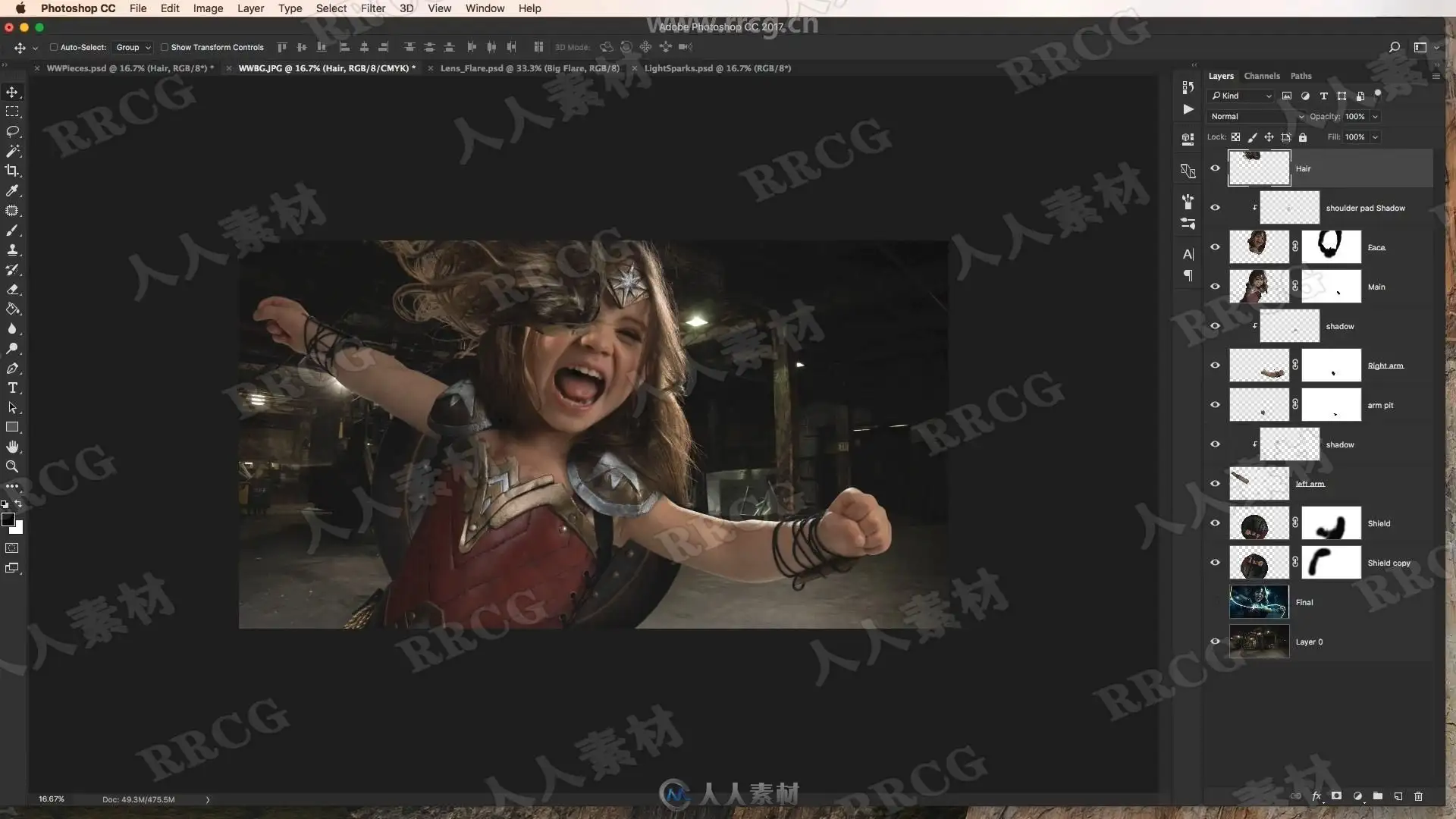Hide the Shield layer
Image resolution: width=1456 pixels, height=819 pixels.
click(1215, 523)
